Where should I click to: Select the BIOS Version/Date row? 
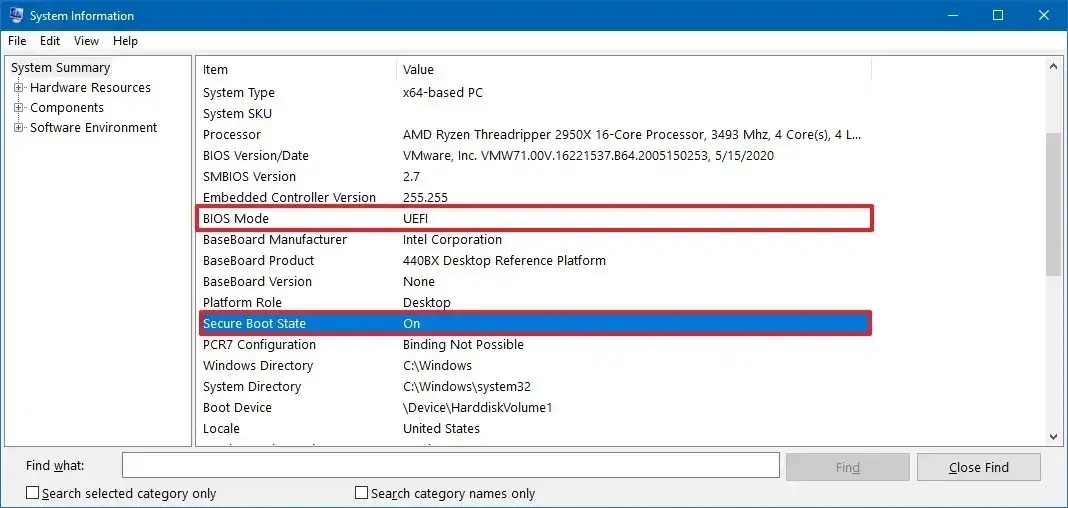tap(535, 156)
